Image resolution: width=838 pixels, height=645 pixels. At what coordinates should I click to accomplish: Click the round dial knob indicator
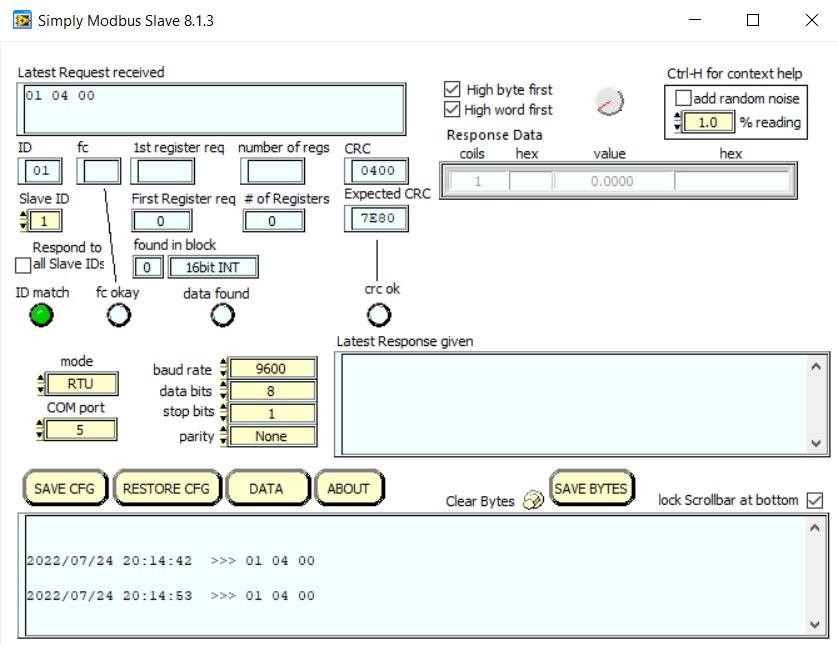pyautogui.click(x=609, y=102)
